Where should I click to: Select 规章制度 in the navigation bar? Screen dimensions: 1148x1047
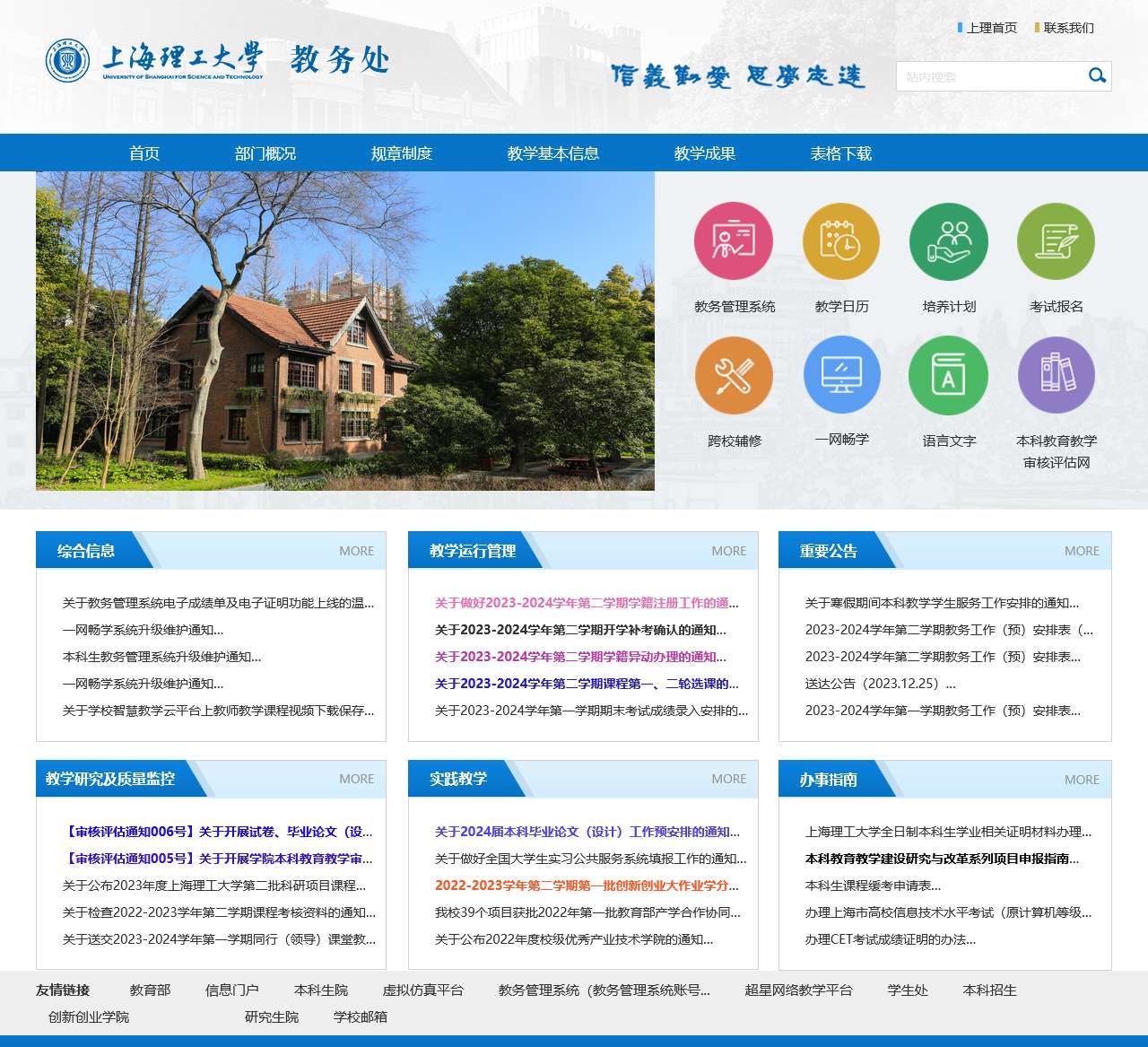402,153
